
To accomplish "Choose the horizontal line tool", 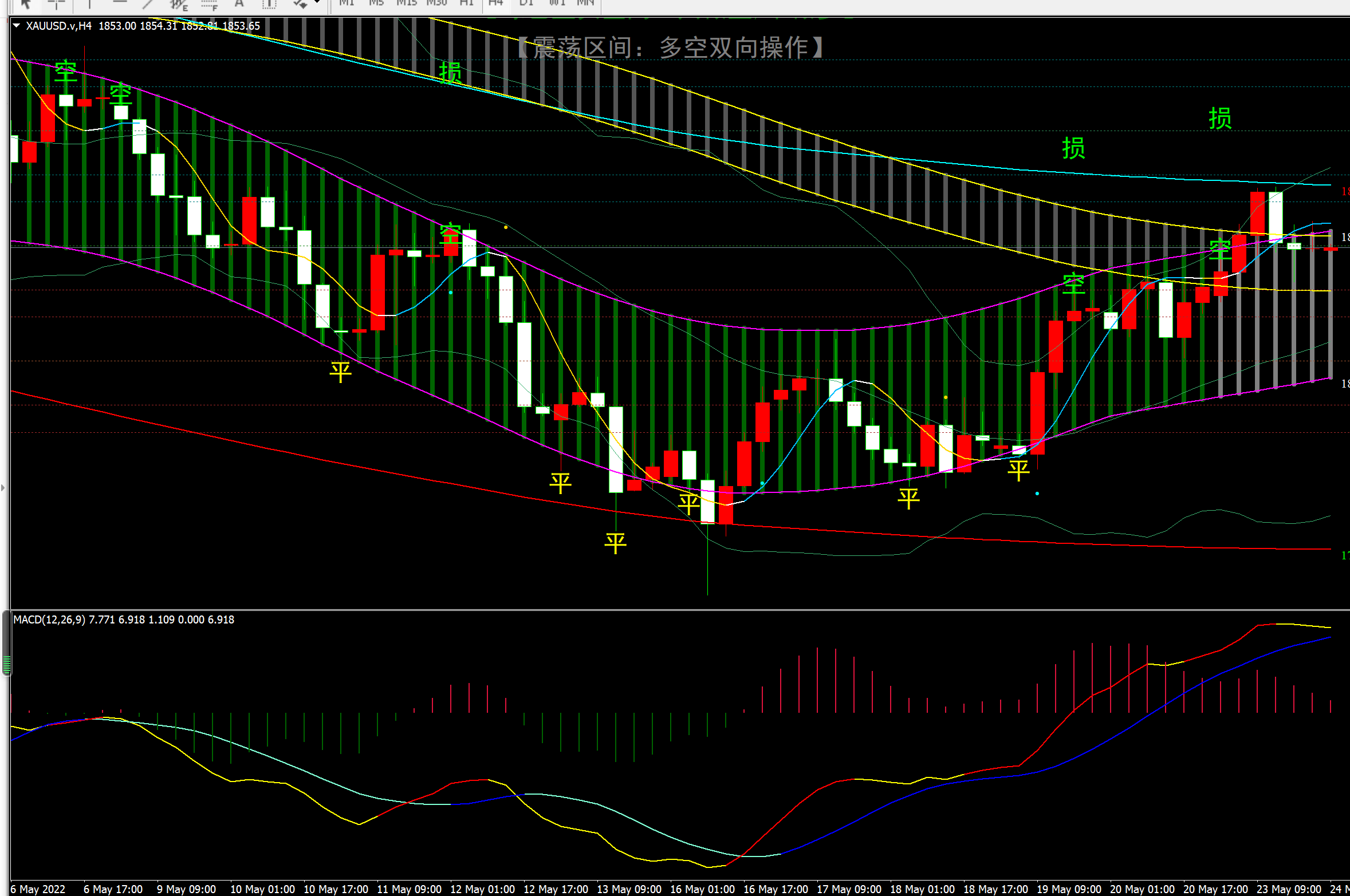I will point(120,3).
